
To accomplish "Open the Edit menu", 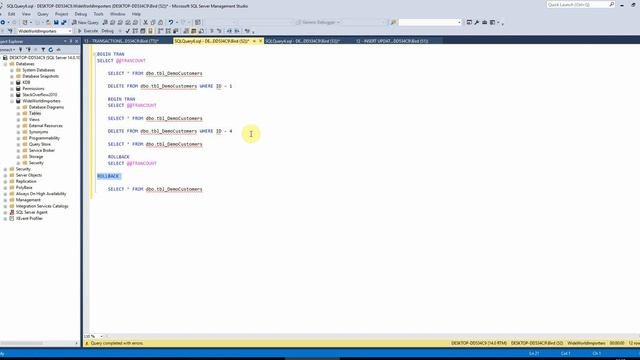I will 11,14.
